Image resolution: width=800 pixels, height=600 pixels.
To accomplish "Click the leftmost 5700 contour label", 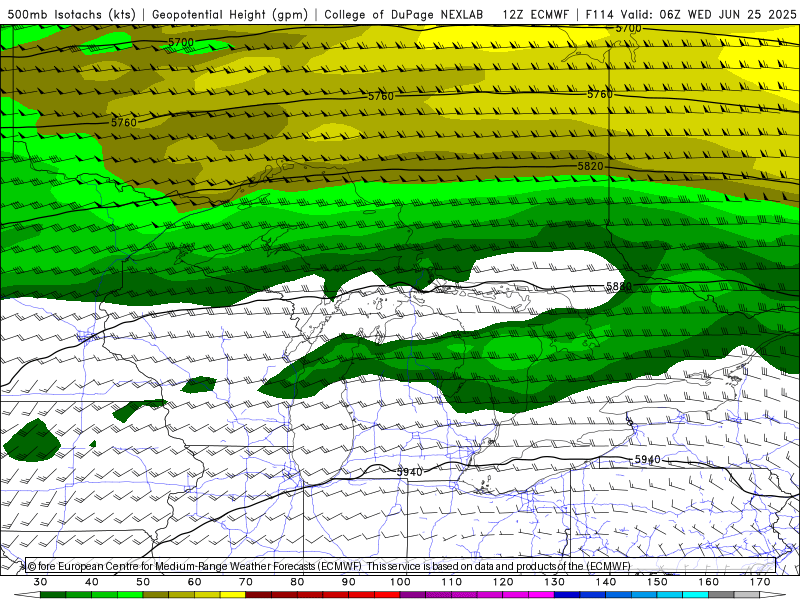I will click(181, 42).
